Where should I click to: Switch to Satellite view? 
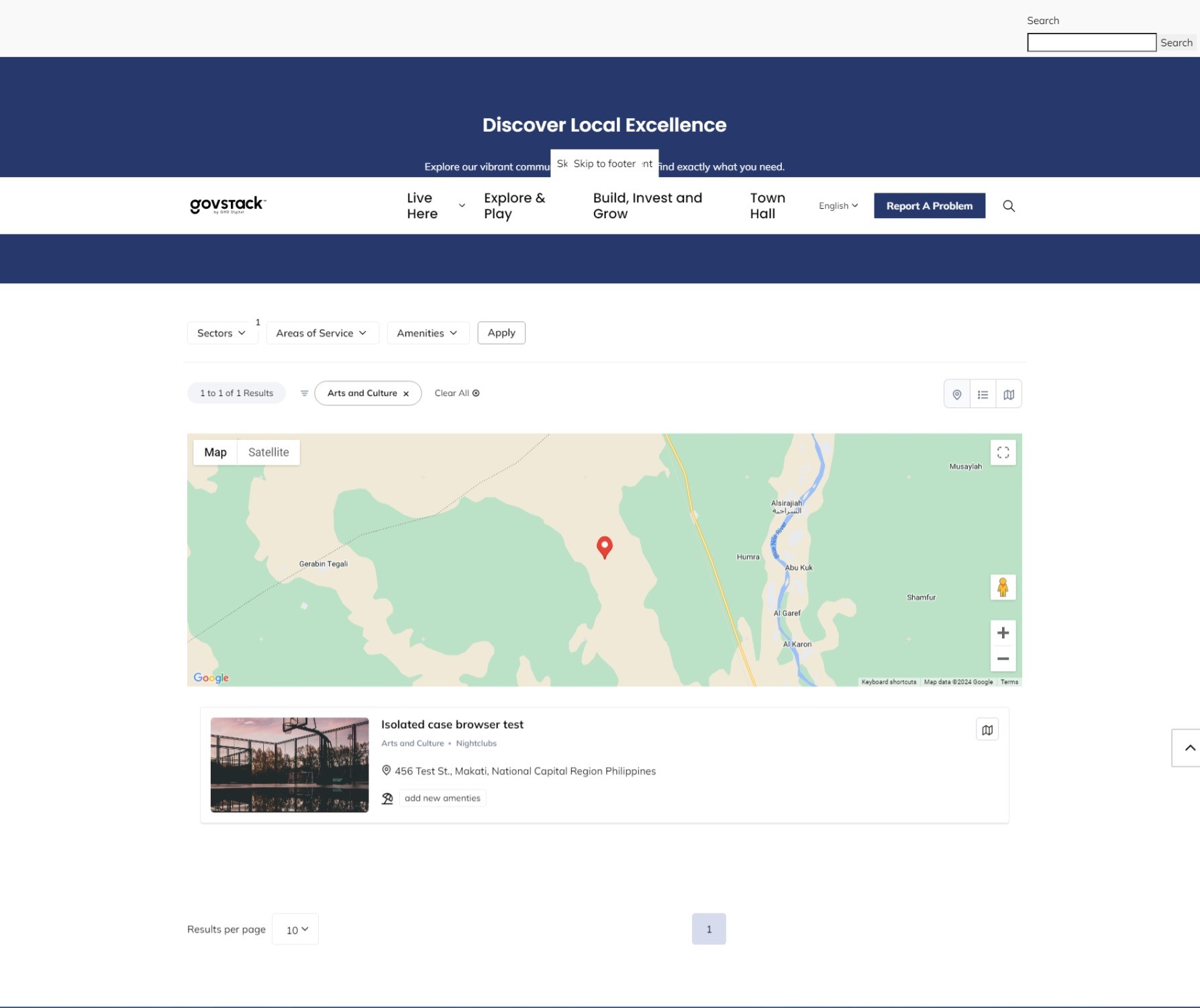pyautogui.click(x=268, y=452)
